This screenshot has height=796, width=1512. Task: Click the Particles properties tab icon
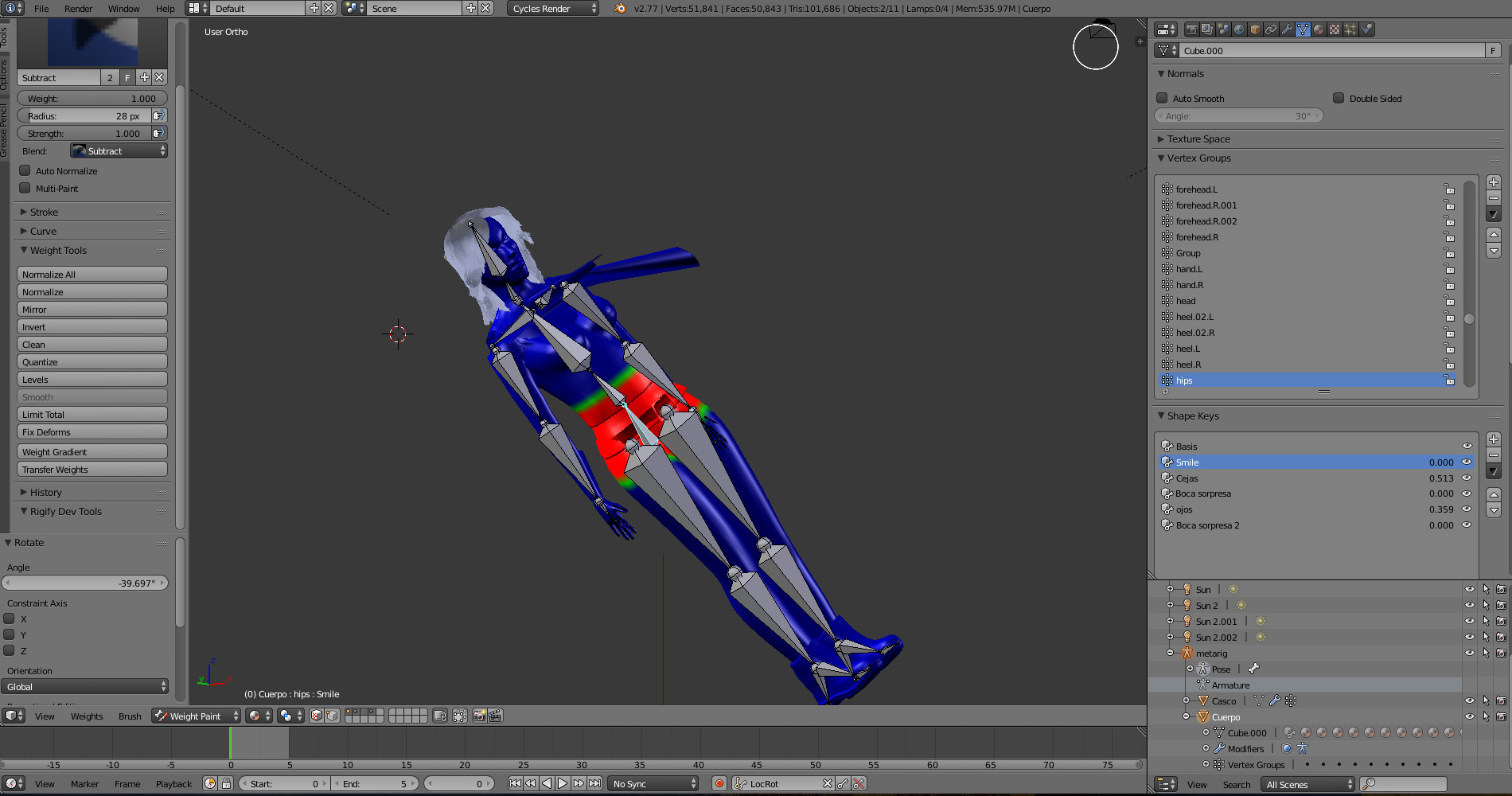coord(1350,29)
